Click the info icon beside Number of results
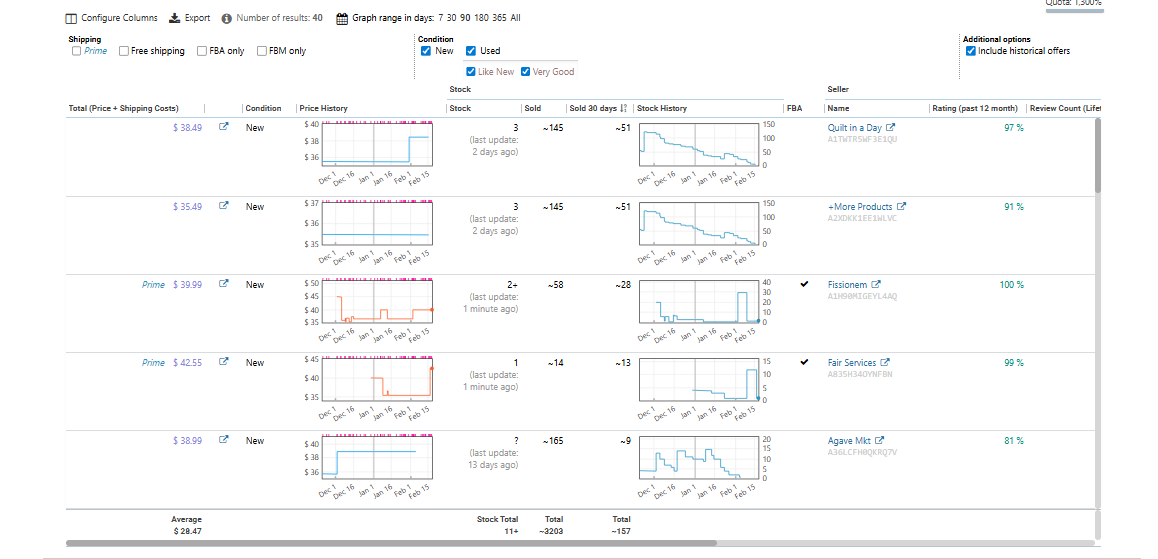The height and width of the screenshot is (559, 1158). tap(227, 18)
